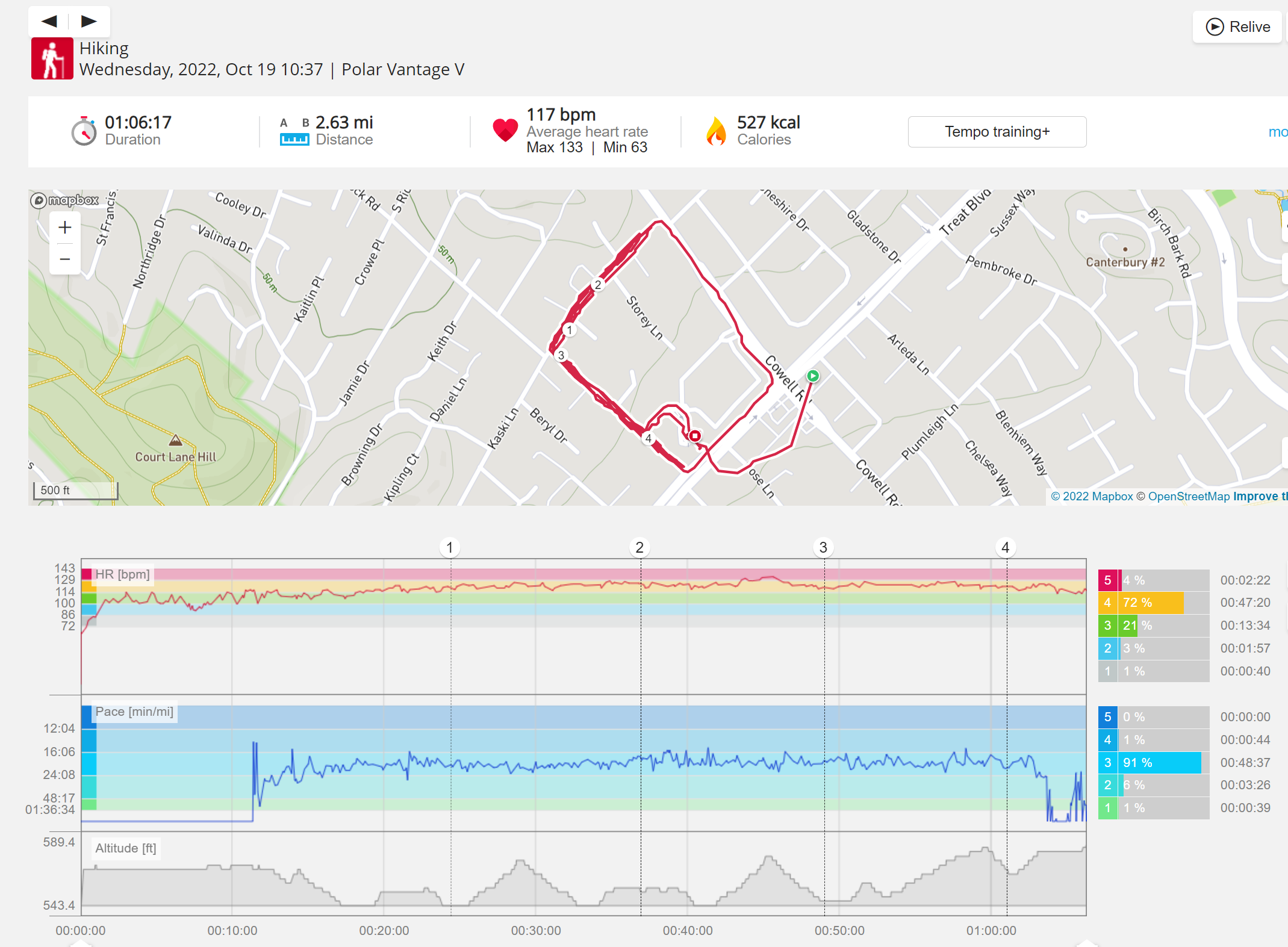Image resolution: width=1288 pixels, height=947 pixels.
Task: Click the red route end marker
Action: tap(695, 436)
